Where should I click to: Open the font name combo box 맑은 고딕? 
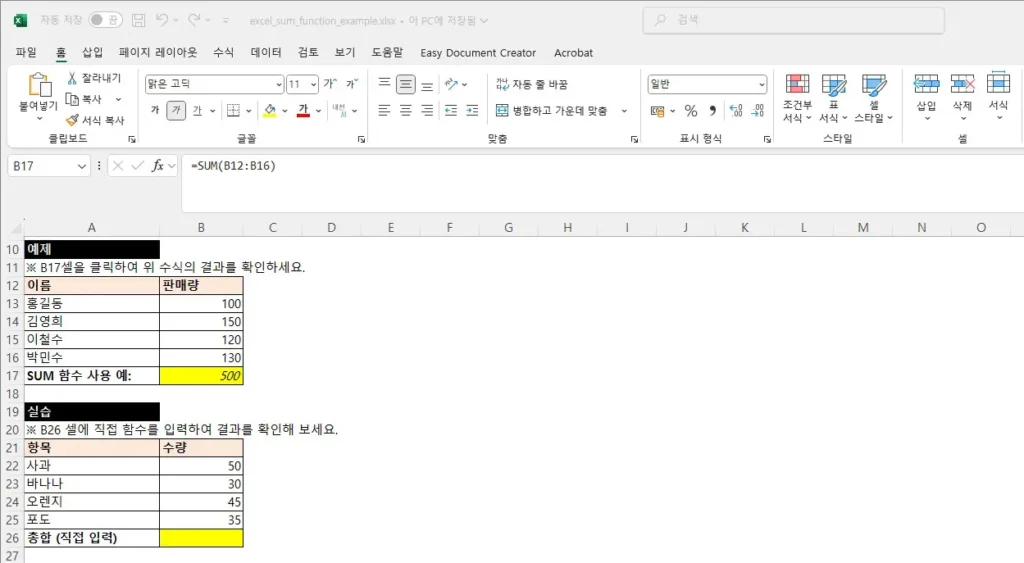pyautogui.click(x=214, y=84)
